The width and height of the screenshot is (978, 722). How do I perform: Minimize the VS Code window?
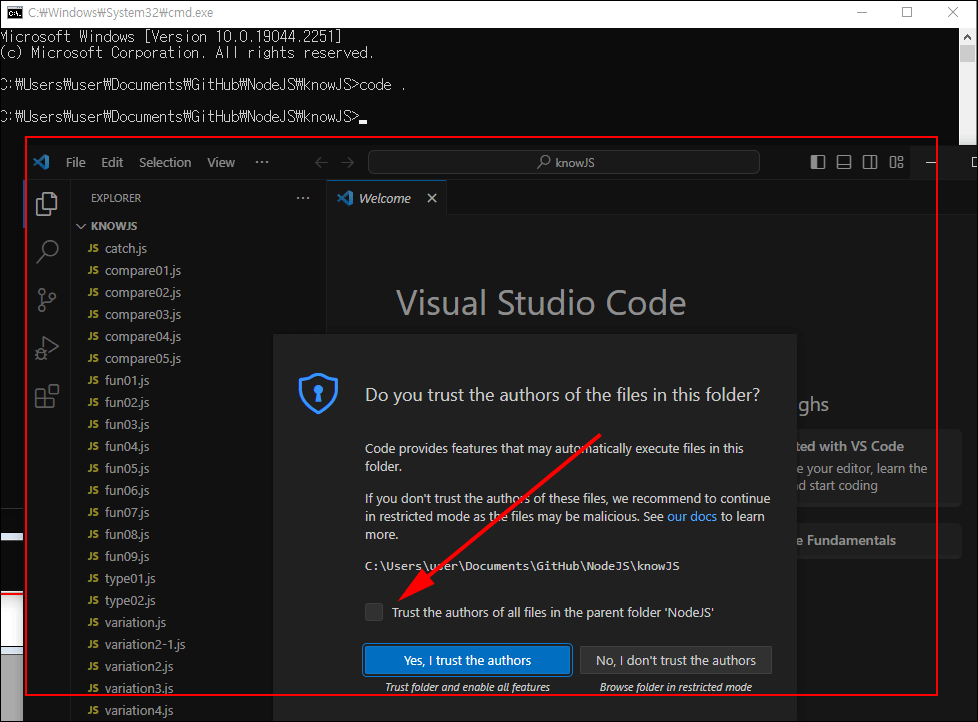click(931, 162)
